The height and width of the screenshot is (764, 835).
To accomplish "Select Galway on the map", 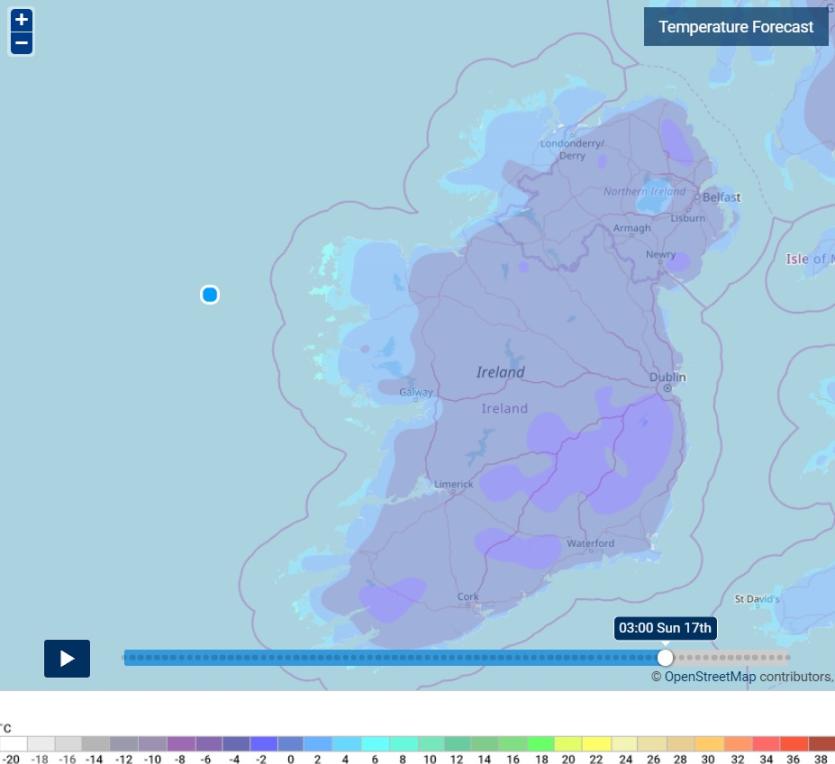I will 416,392.
